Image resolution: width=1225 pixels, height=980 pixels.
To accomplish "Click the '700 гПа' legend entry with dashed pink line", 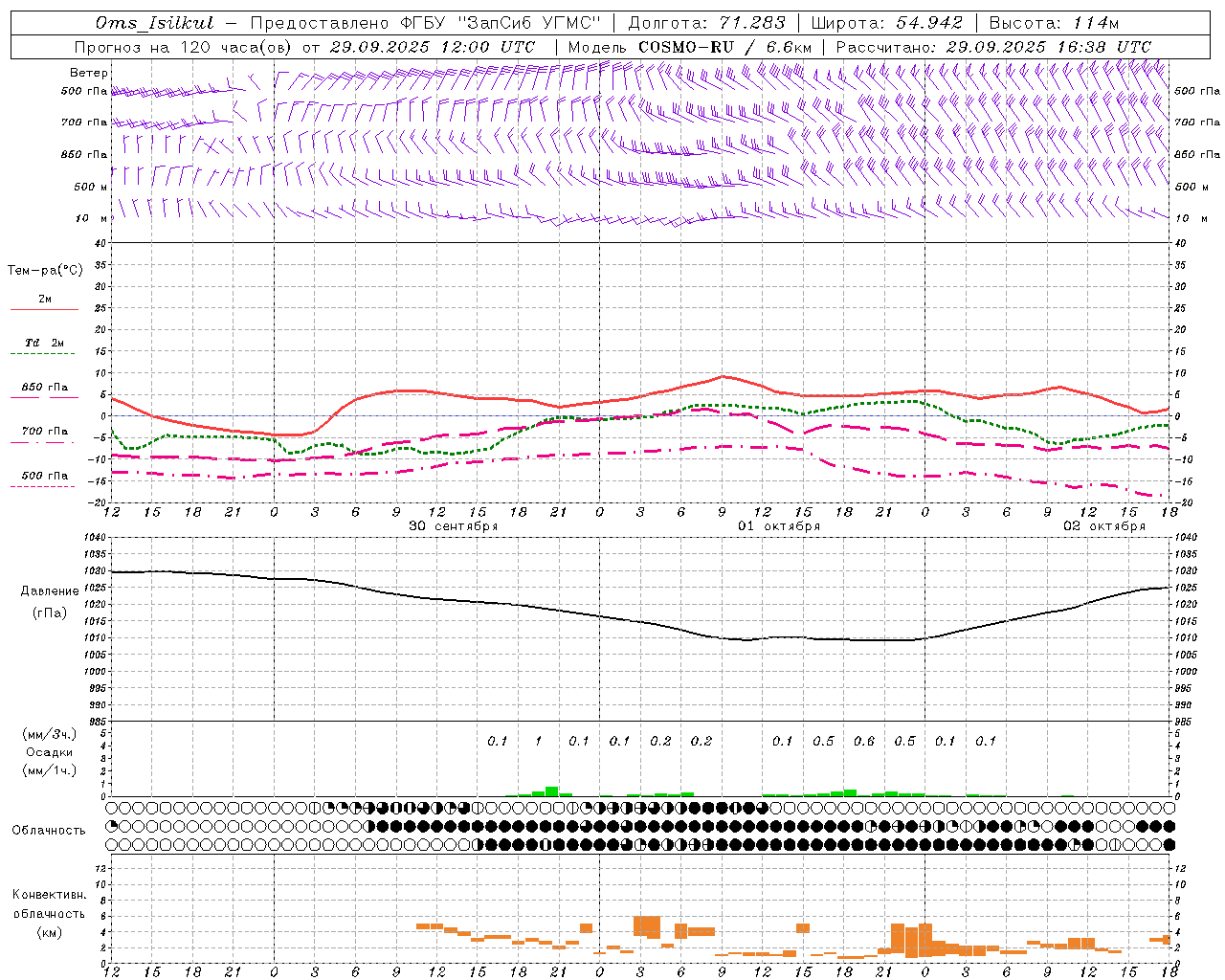I will (x=45, y=432).
